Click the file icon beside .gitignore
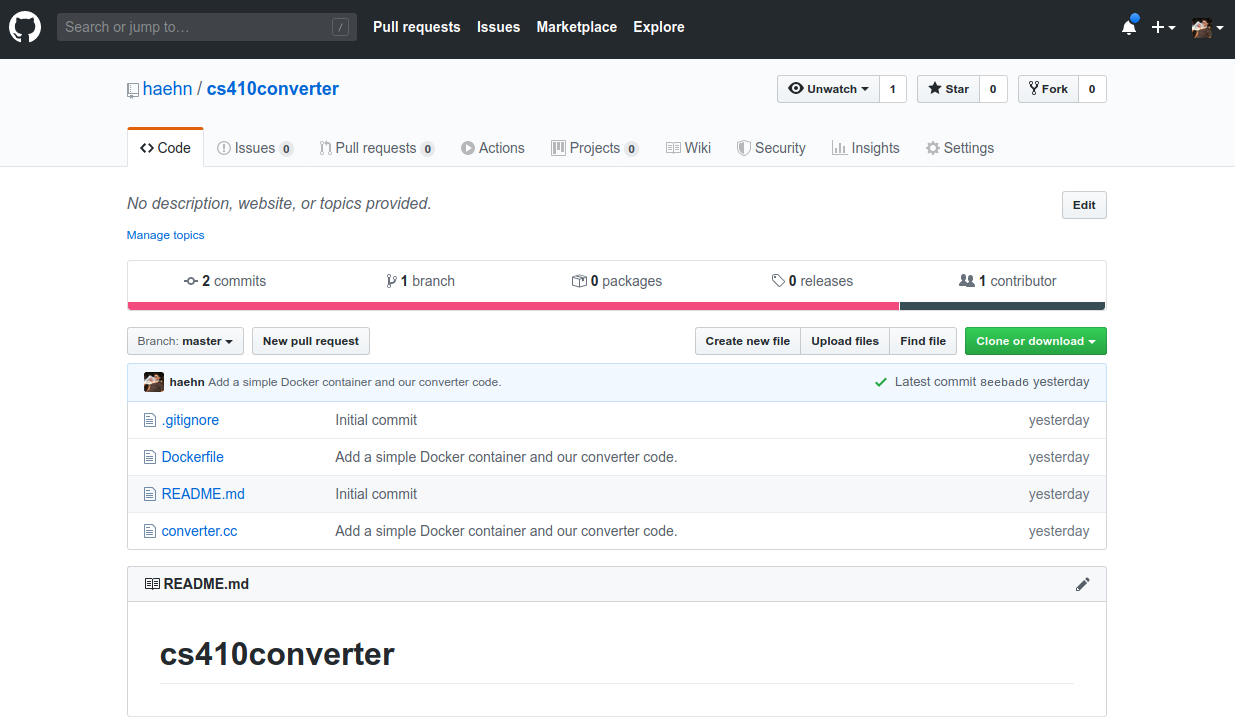 150,420
